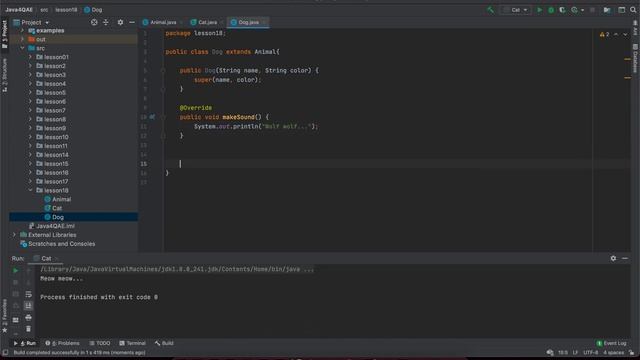Screen dimensions: 640x360
Task: Open the Project Structure icon
Action: click(x=607, y=10)
